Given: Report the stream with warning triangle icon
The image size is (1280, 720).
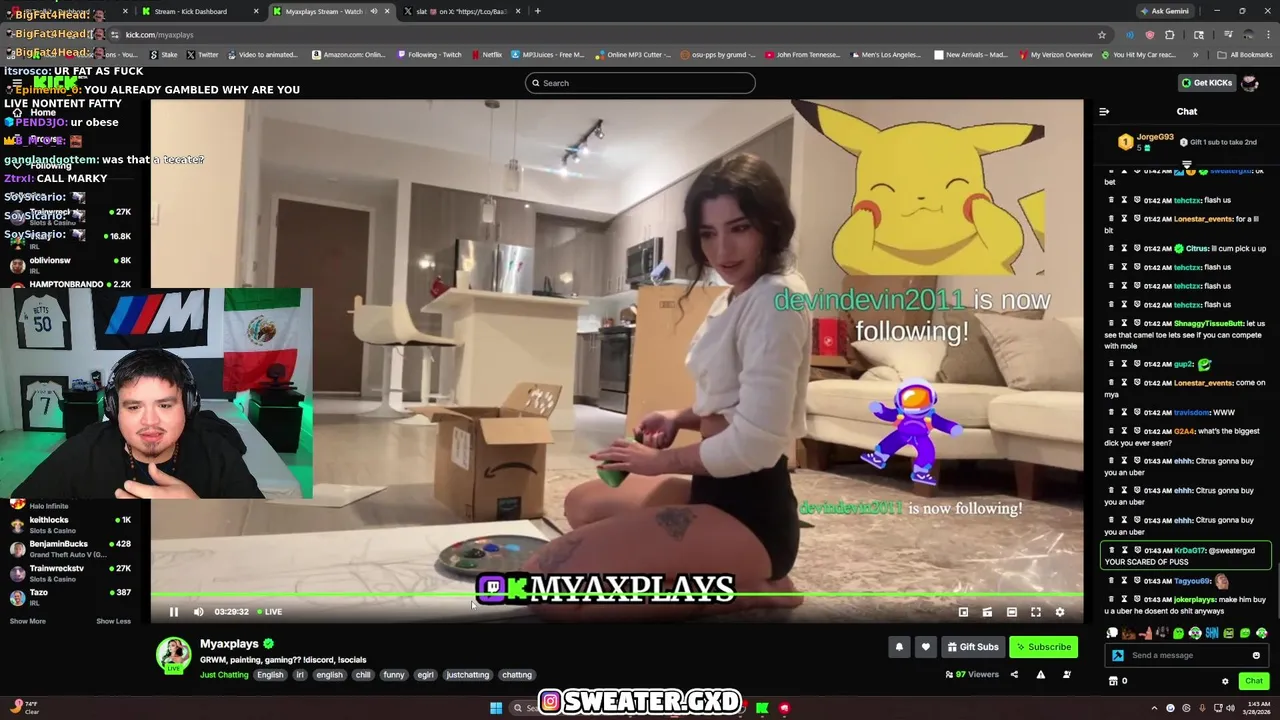Looking at the screenshot, I should tap(1040, 675).
